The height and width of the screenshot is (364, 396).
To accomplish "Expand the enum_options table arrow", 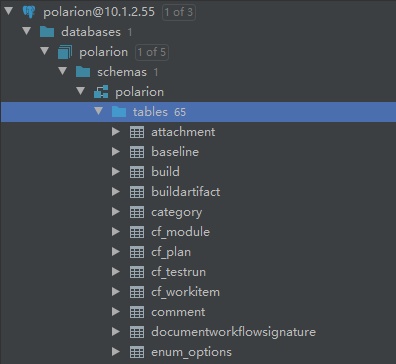I will pyautogui.click(x=116, y=352).
